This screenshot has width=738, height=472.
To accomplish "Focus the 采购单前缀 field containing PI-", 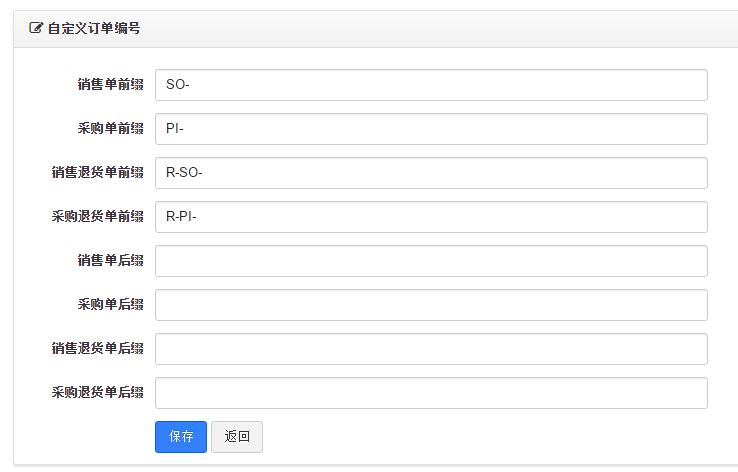I will pos(431,129).
